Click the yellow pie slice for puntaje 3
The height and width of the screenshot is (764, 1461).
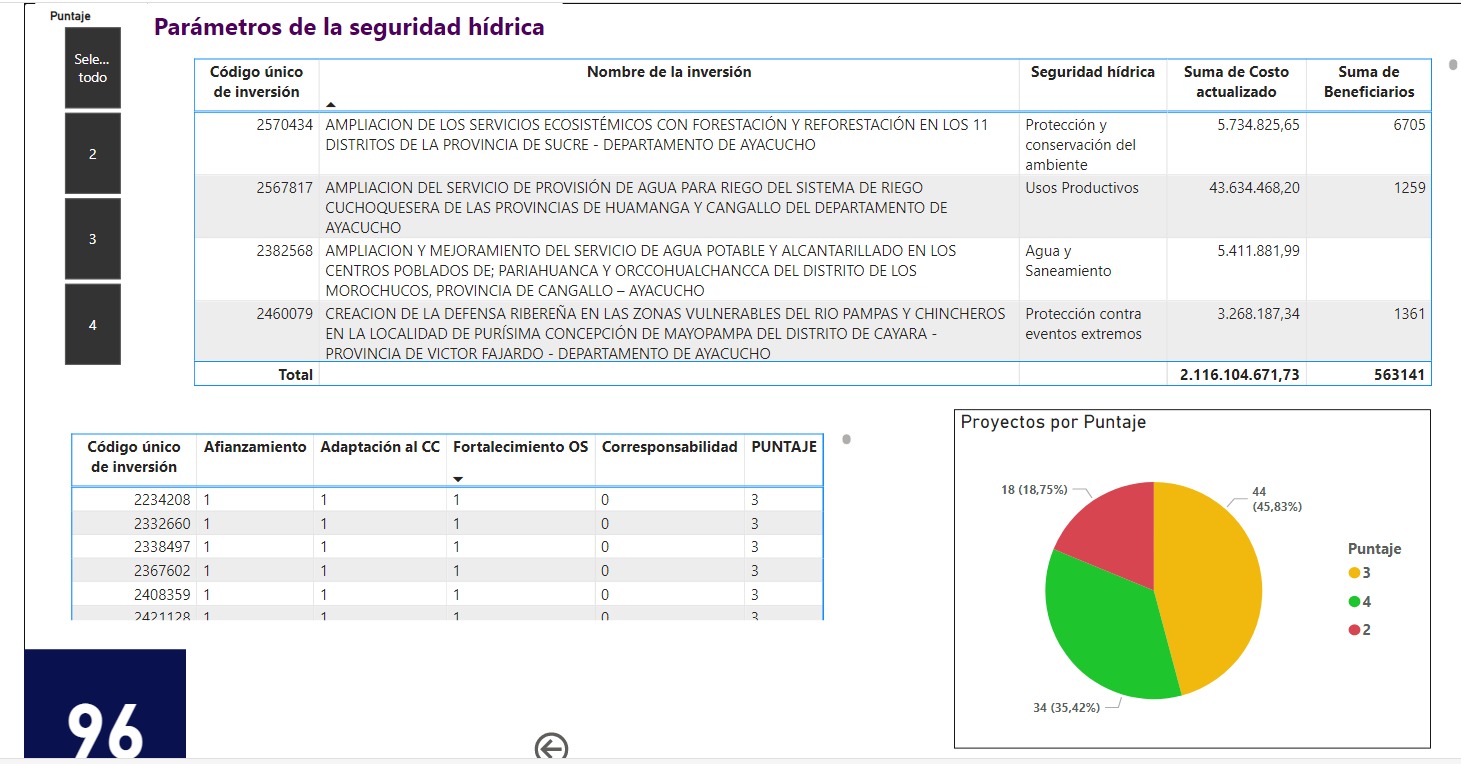[x=1210, y=580]
